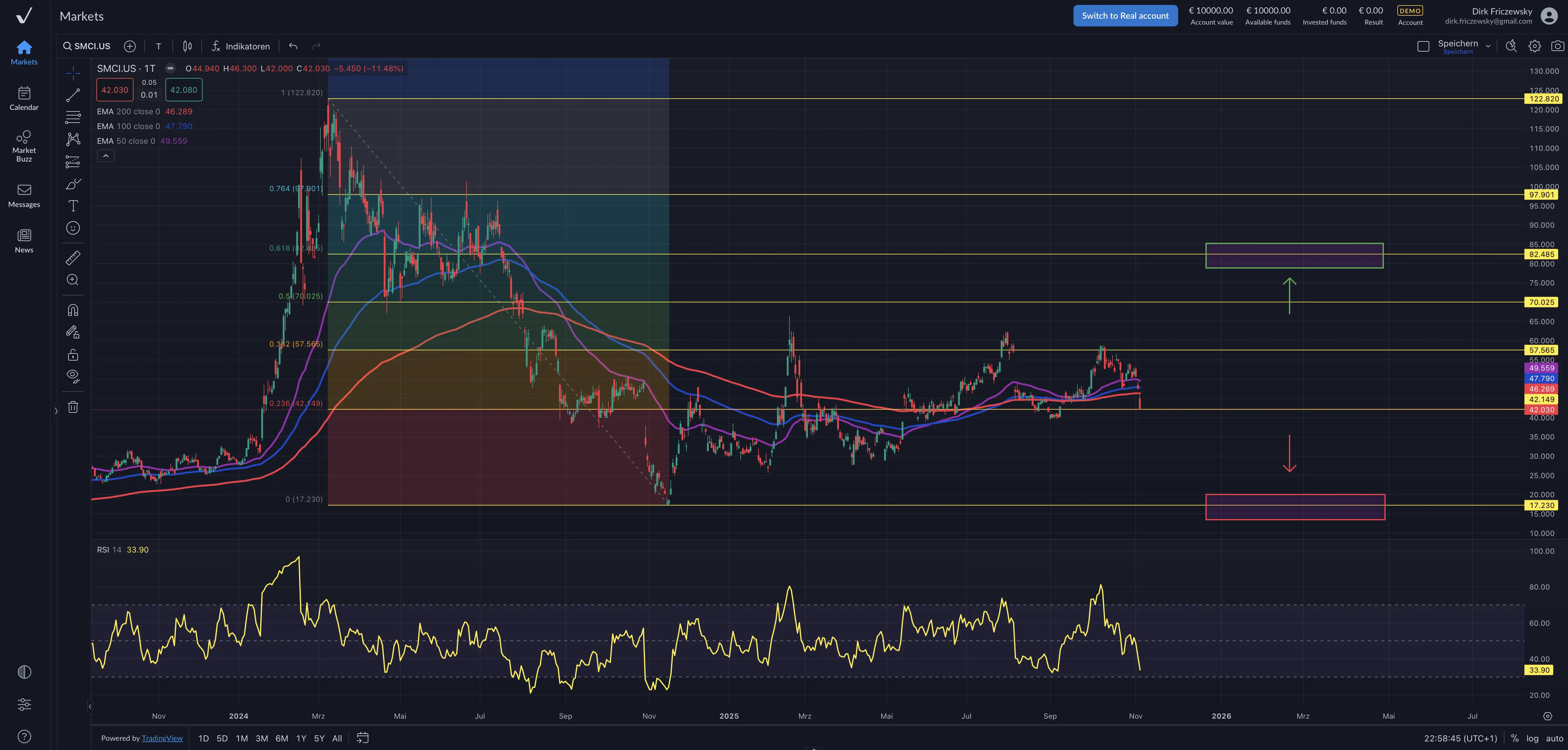Click the trash bin remove drawings icon
Screen dimensions: 1568x750
point(73,407)
